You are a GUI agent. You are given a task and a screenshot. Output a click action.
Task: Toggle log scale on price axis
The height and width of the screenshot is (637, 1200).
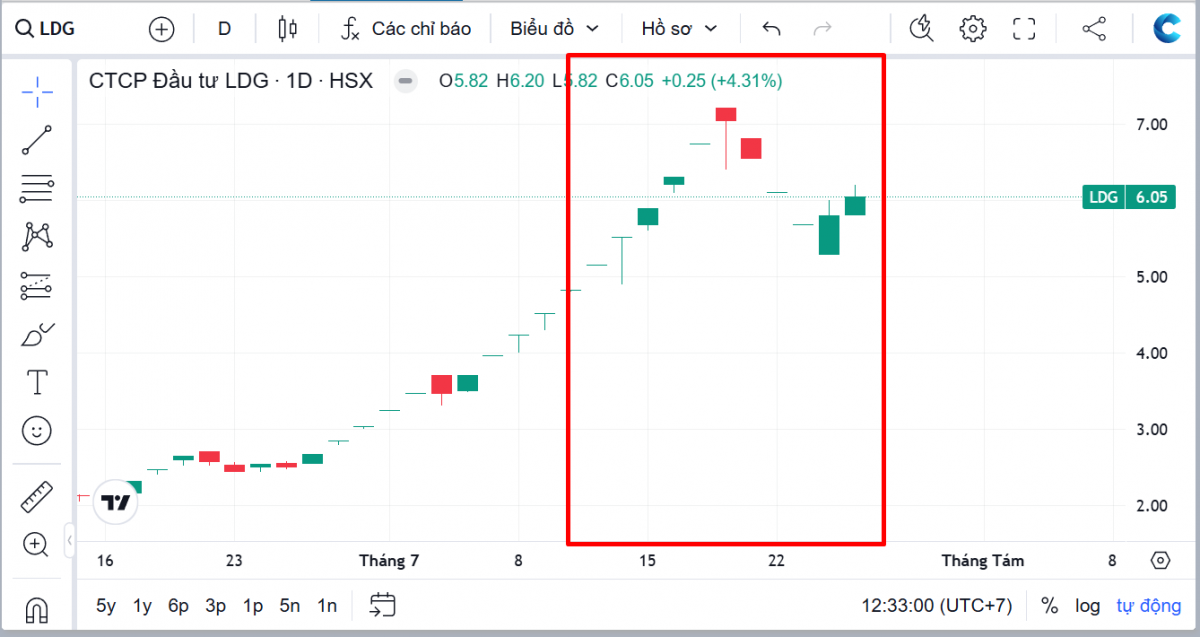click(1088, 605)
